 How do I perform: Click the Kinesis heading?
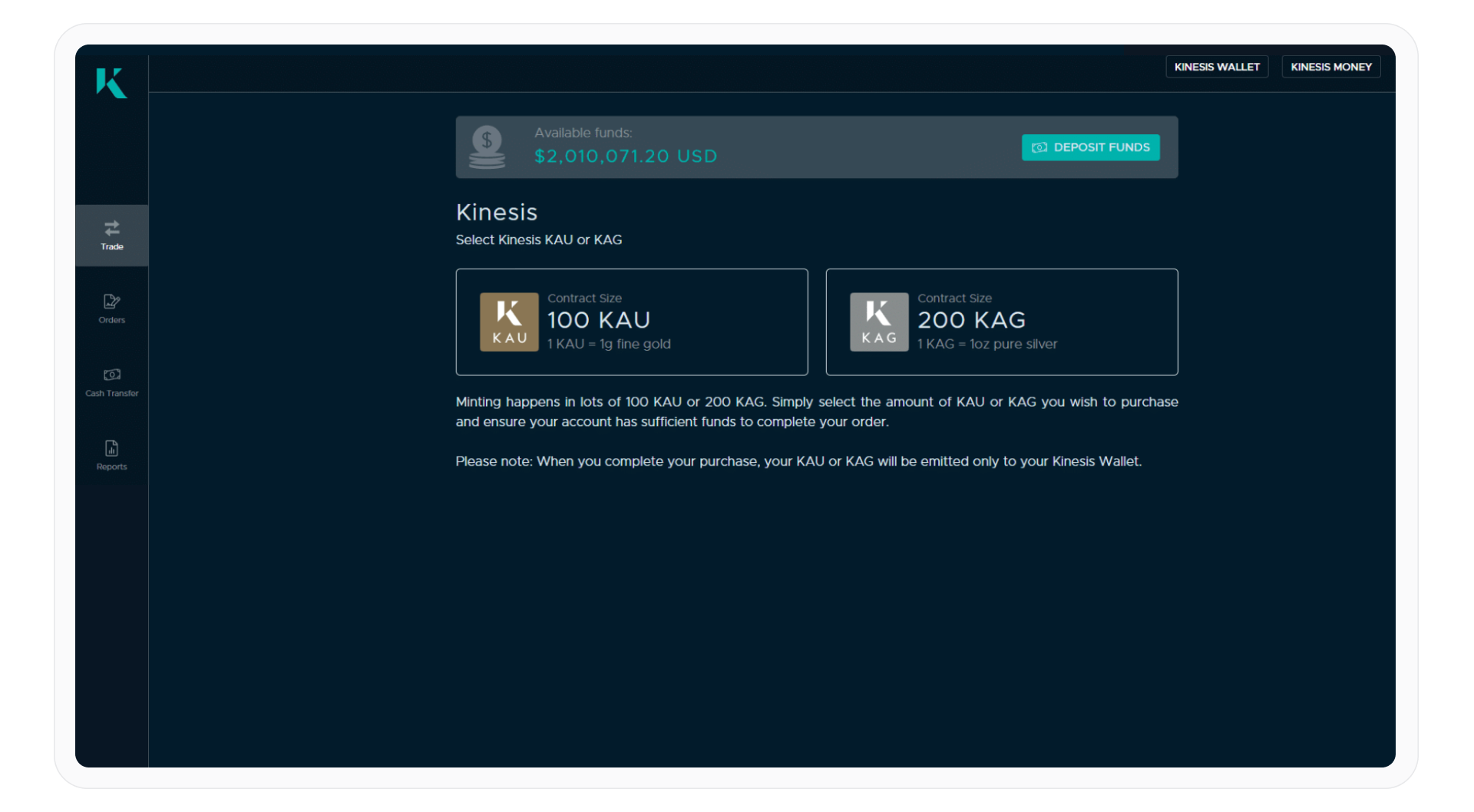[497, 213]
